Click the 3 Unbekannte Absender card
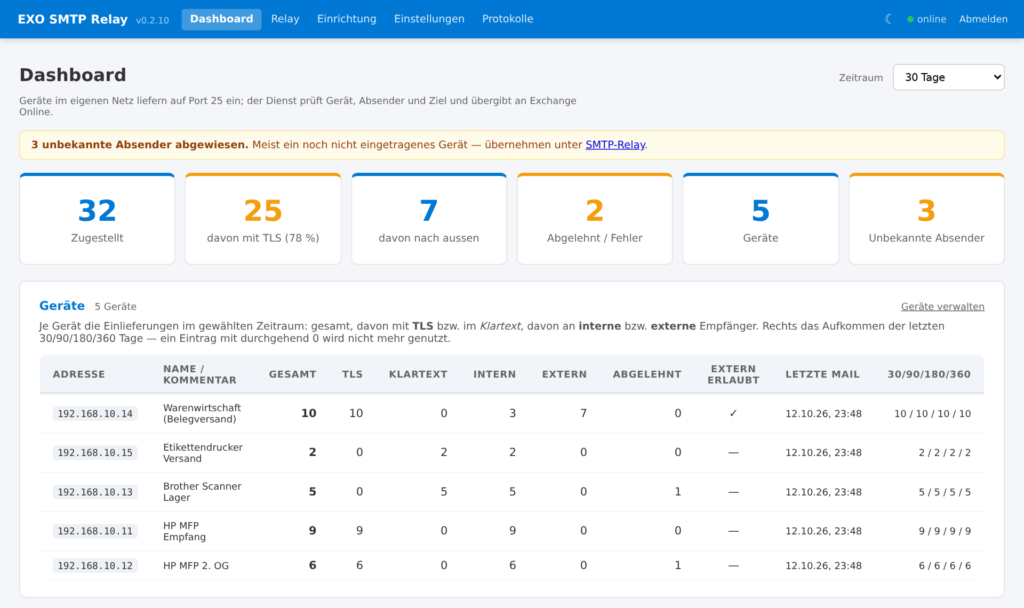The image size is (1024, 608). click(x=927, y=219)
